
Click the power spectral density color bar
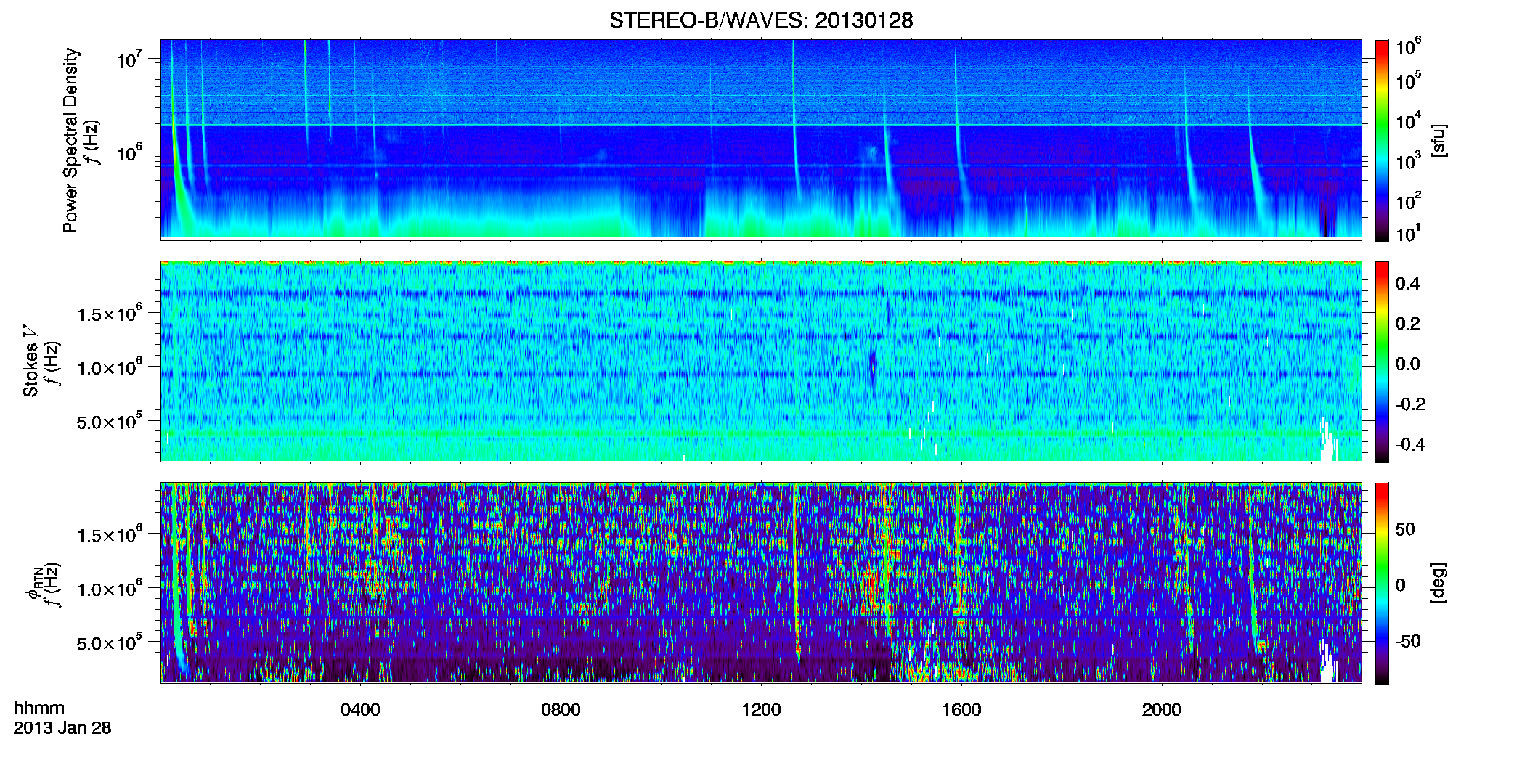tap(1382, 140)
